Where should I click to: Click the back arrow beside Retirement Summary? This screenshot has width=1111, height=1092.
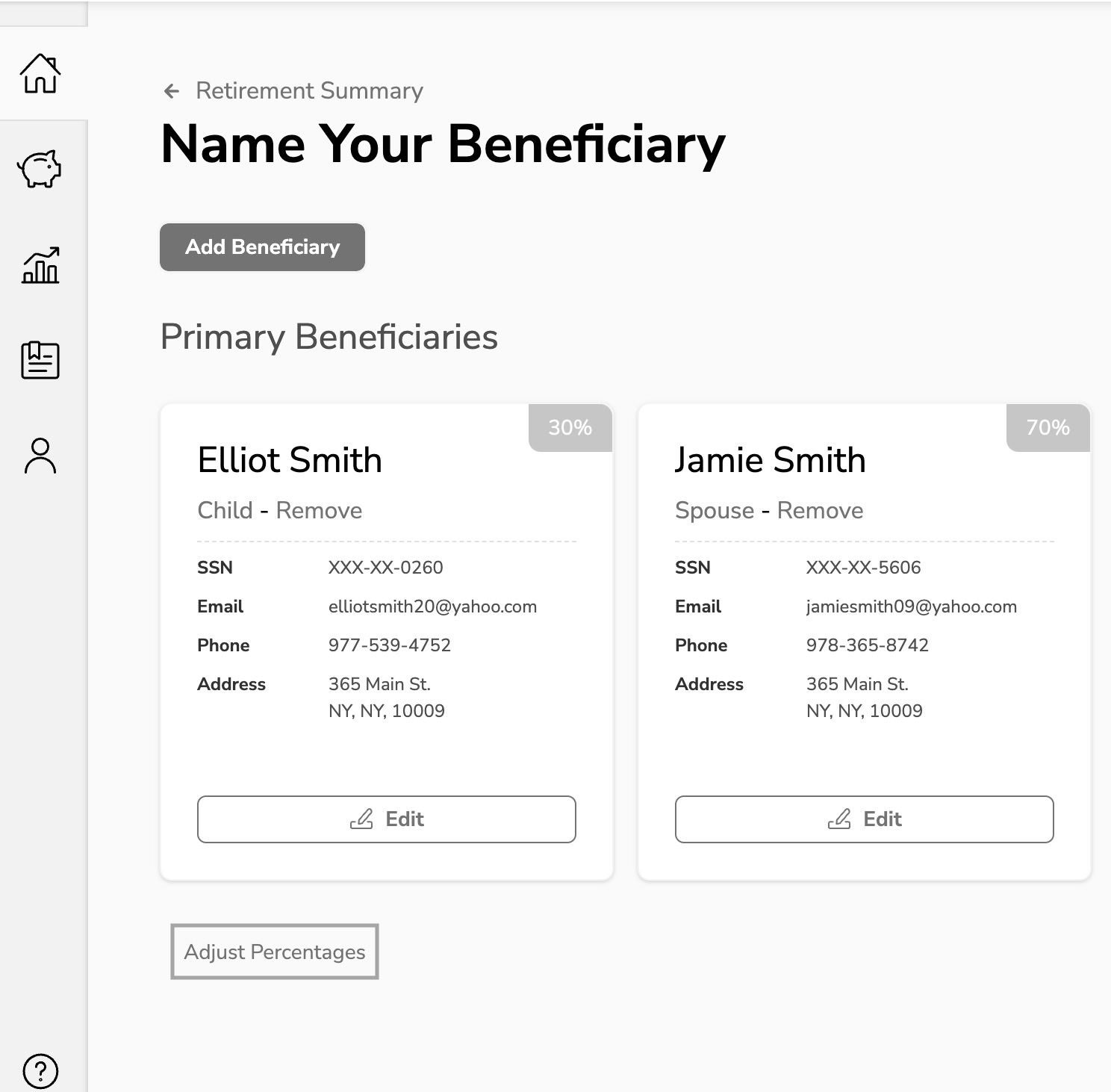tap(172, 91)
